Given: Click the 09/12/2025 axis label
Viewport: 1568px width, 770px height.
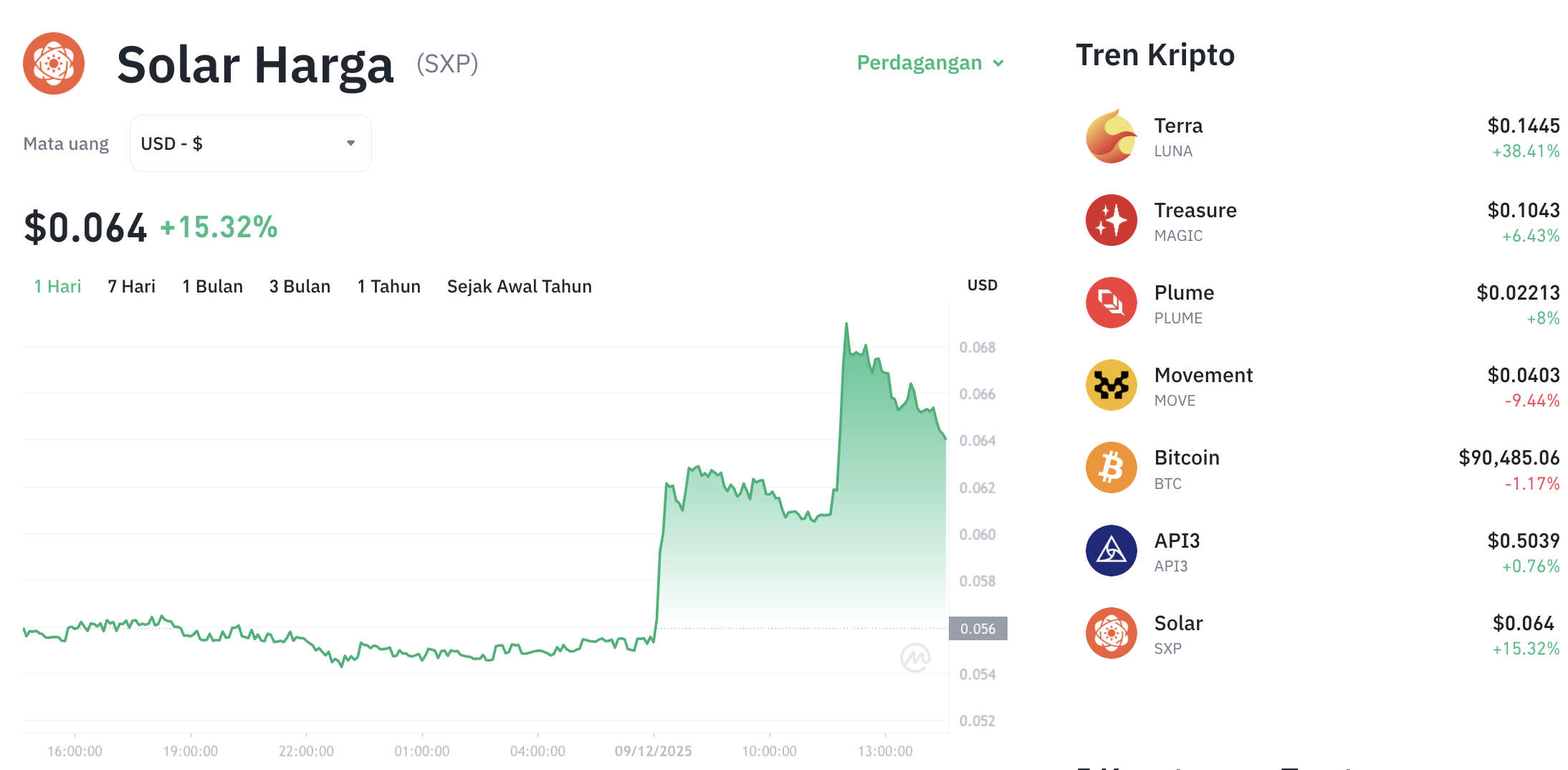Looking at the screenshot, I should (653, 751).
